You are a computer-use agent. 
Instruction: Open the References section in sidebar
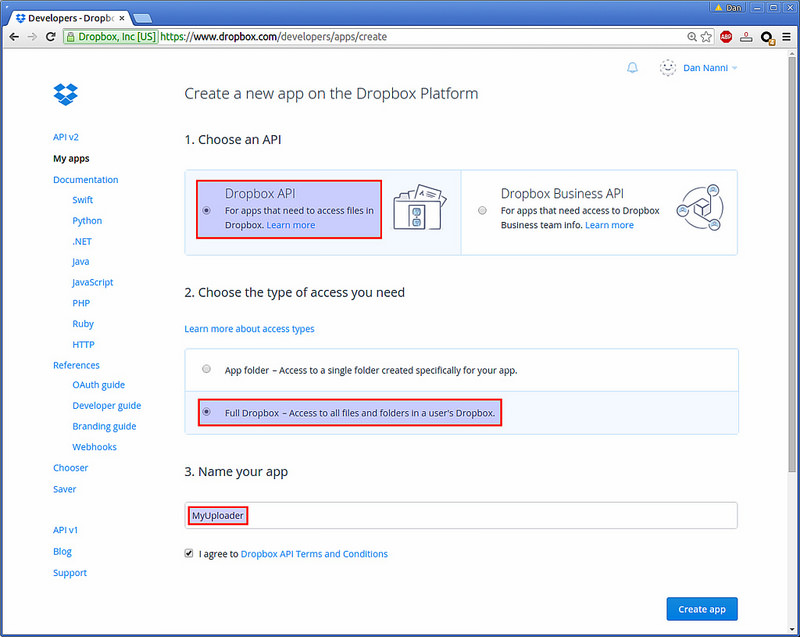[x=76, y=365]
